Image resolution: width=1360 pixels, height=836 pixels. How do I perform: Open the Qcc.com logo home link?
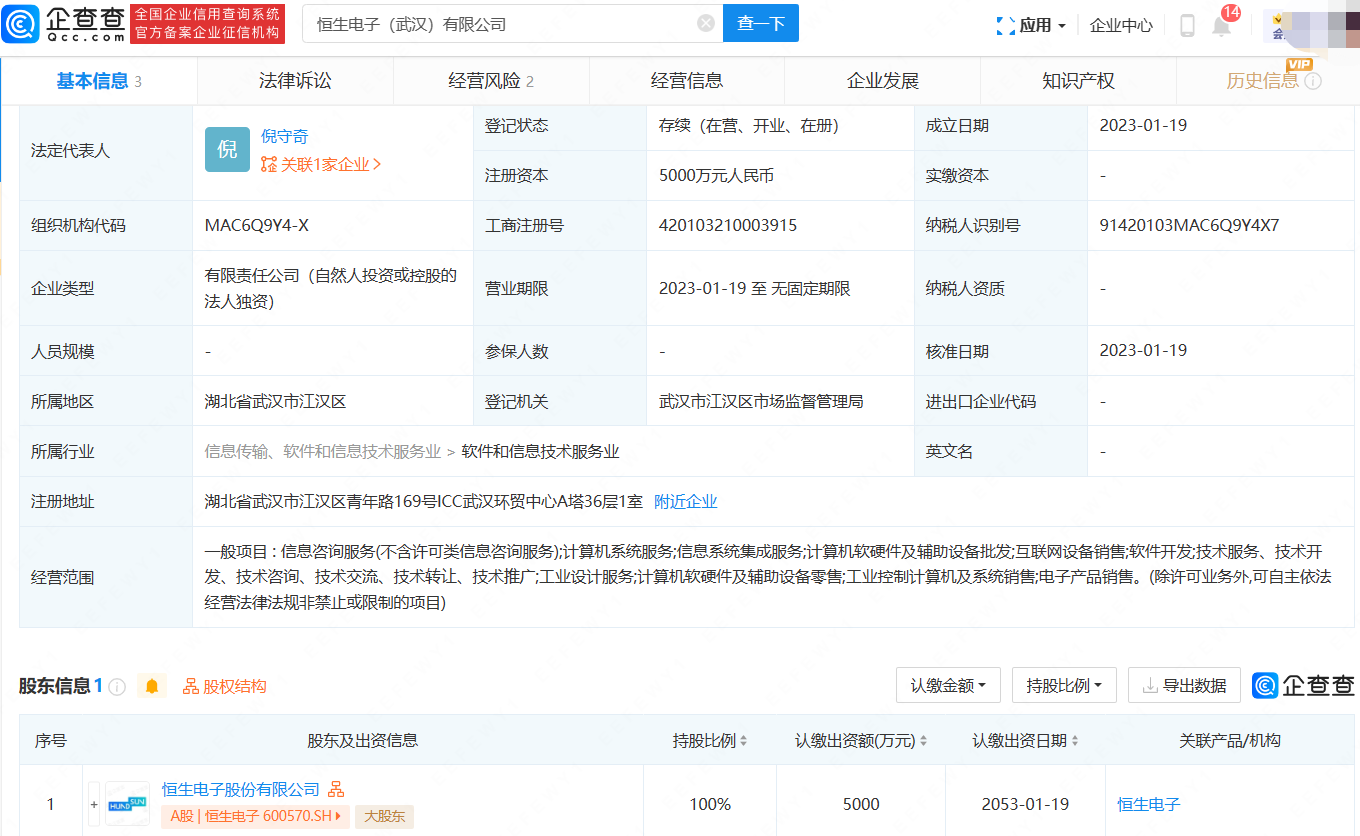pos(64,24)
